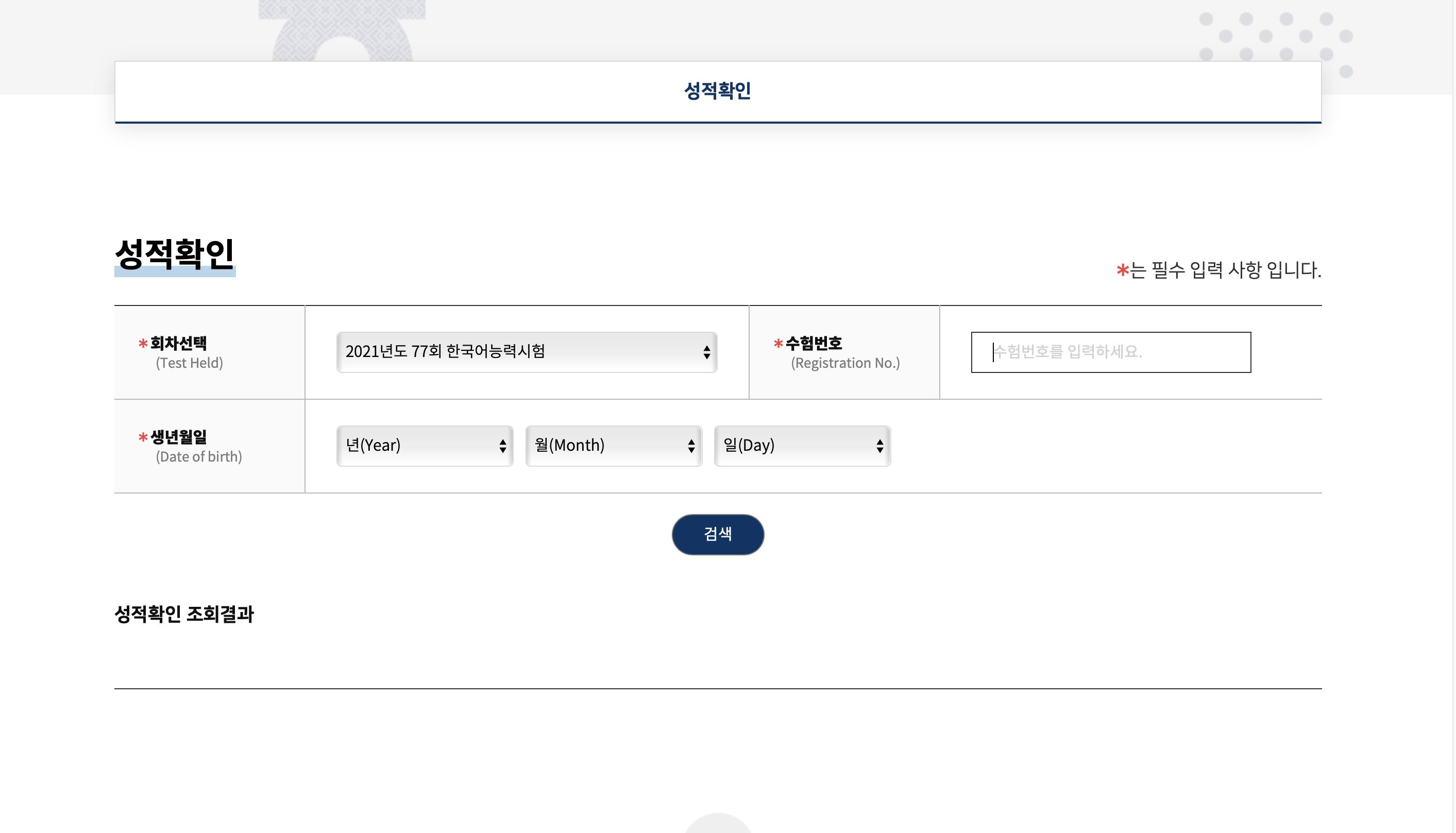Click the 수험번호 registration number input field

[x=1110, y=352]
